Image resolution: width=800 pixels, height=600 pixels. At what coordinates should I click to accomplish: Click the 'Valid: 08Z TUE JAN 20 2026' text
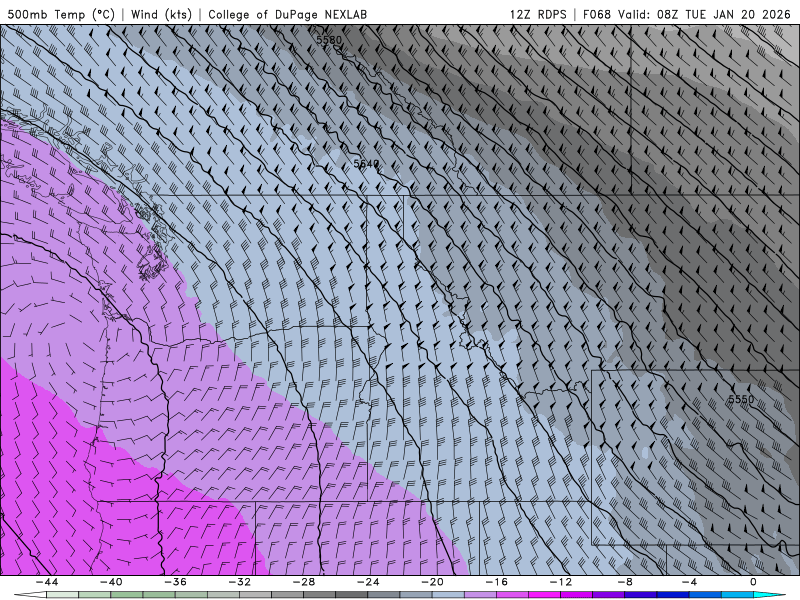[704, 14]
